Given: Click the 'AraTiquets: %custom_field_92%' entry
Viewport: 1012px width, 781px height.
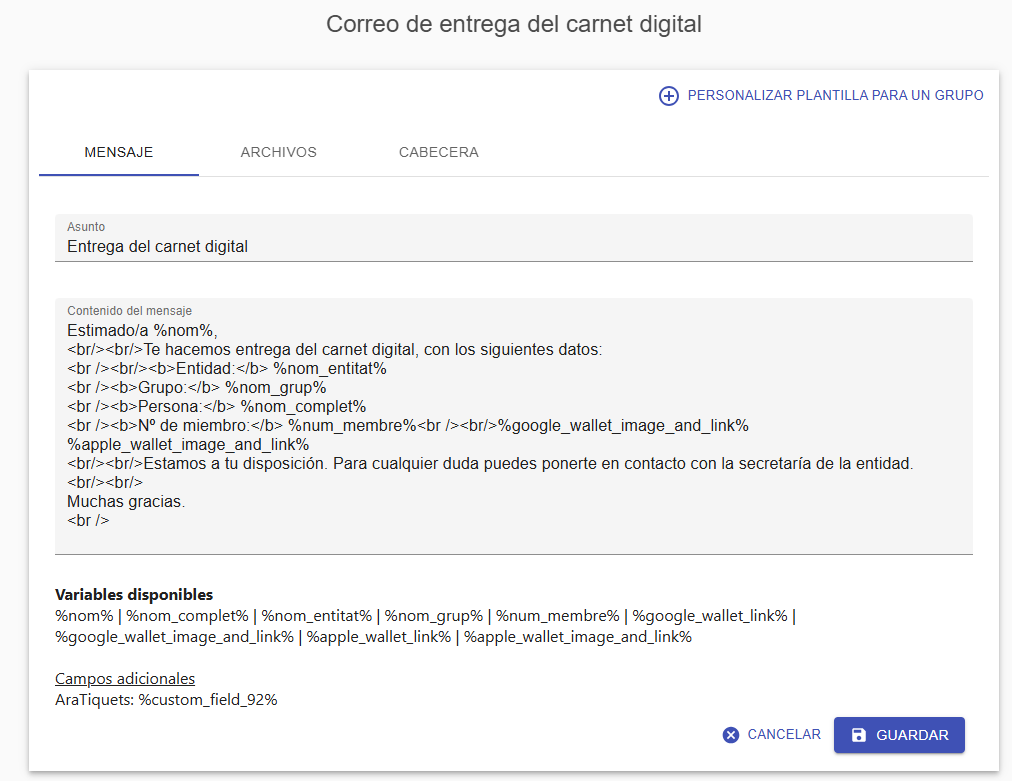Looking at the screenshot, I should point(167,700).
